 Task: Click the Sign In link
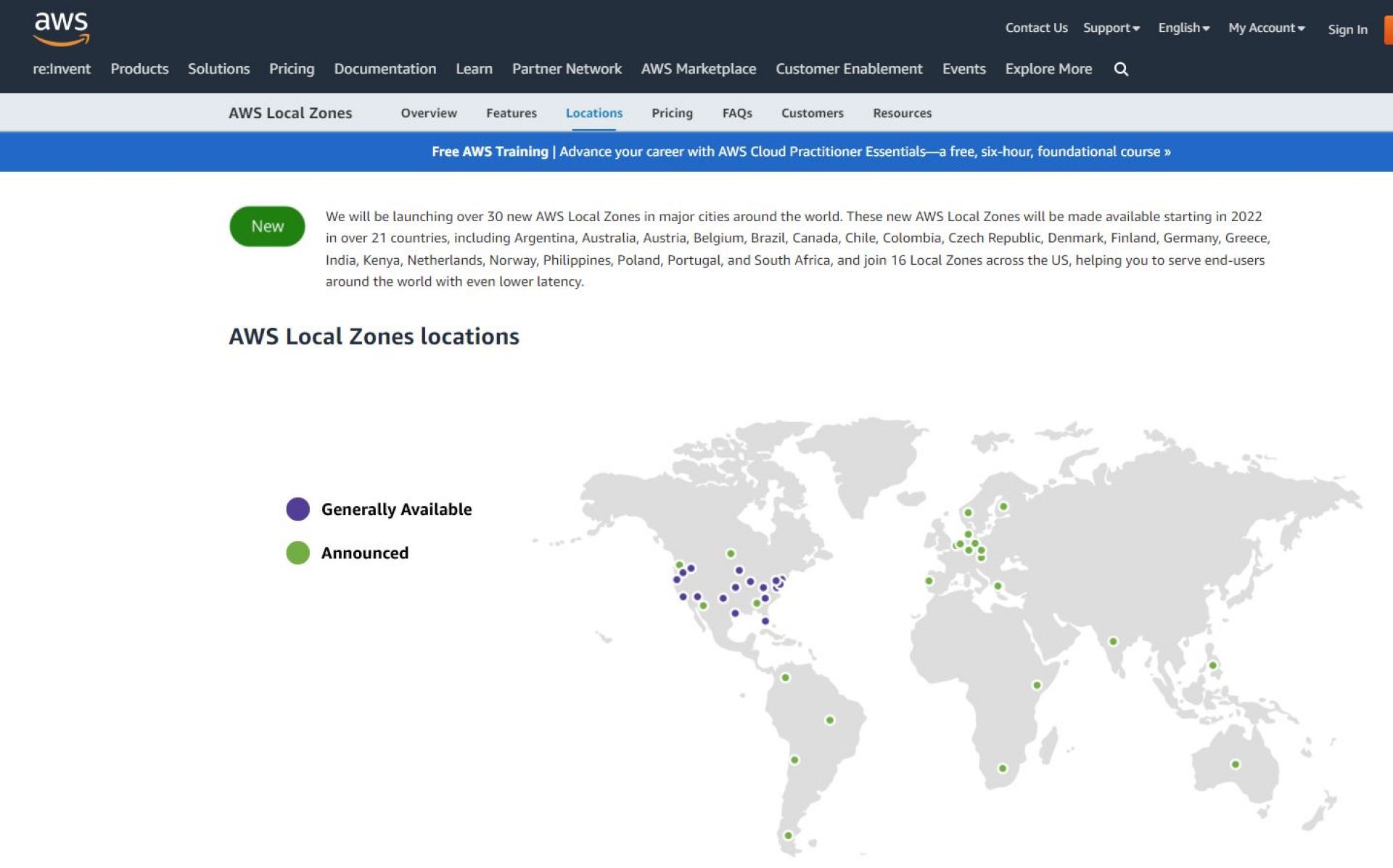tap(1347, 30)
